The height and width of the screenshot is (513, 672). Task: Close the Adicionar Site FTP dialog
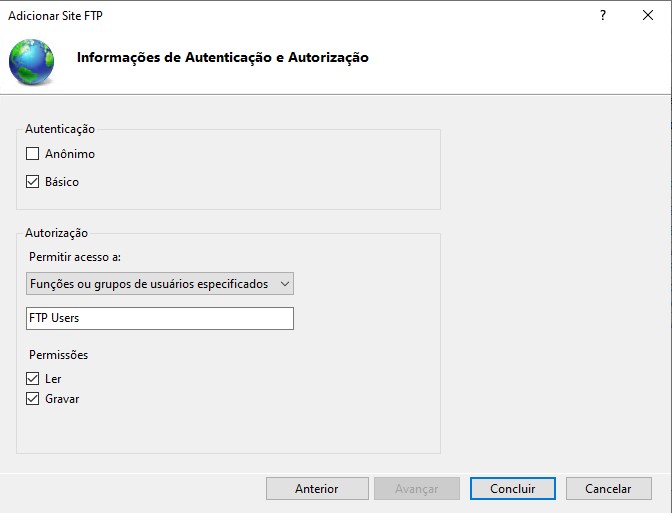click(x=648, y=15)
